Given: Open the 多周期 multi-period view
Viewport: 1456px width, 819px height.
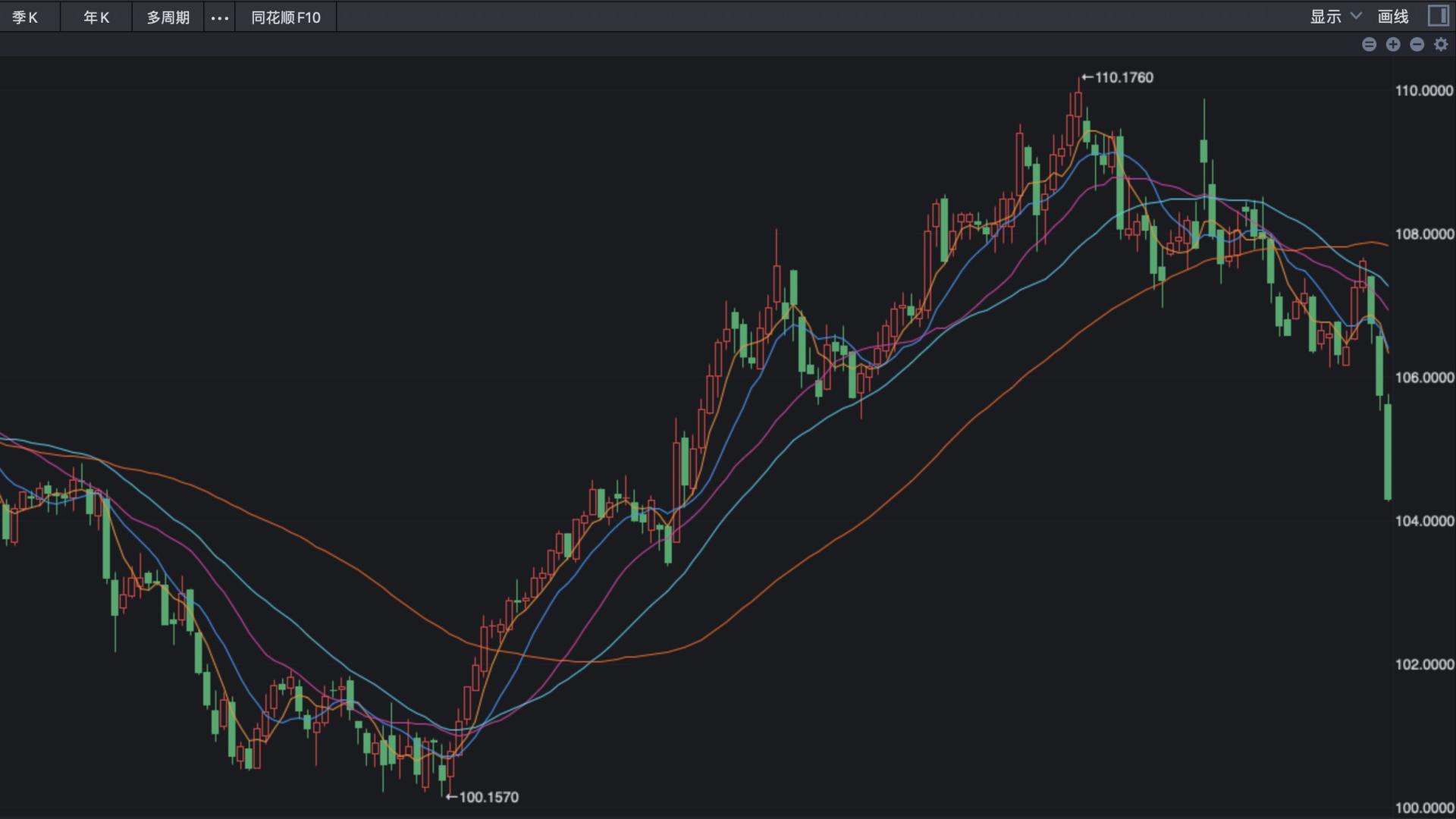Looking at the screenshot, I should click(x=168, y=17).
